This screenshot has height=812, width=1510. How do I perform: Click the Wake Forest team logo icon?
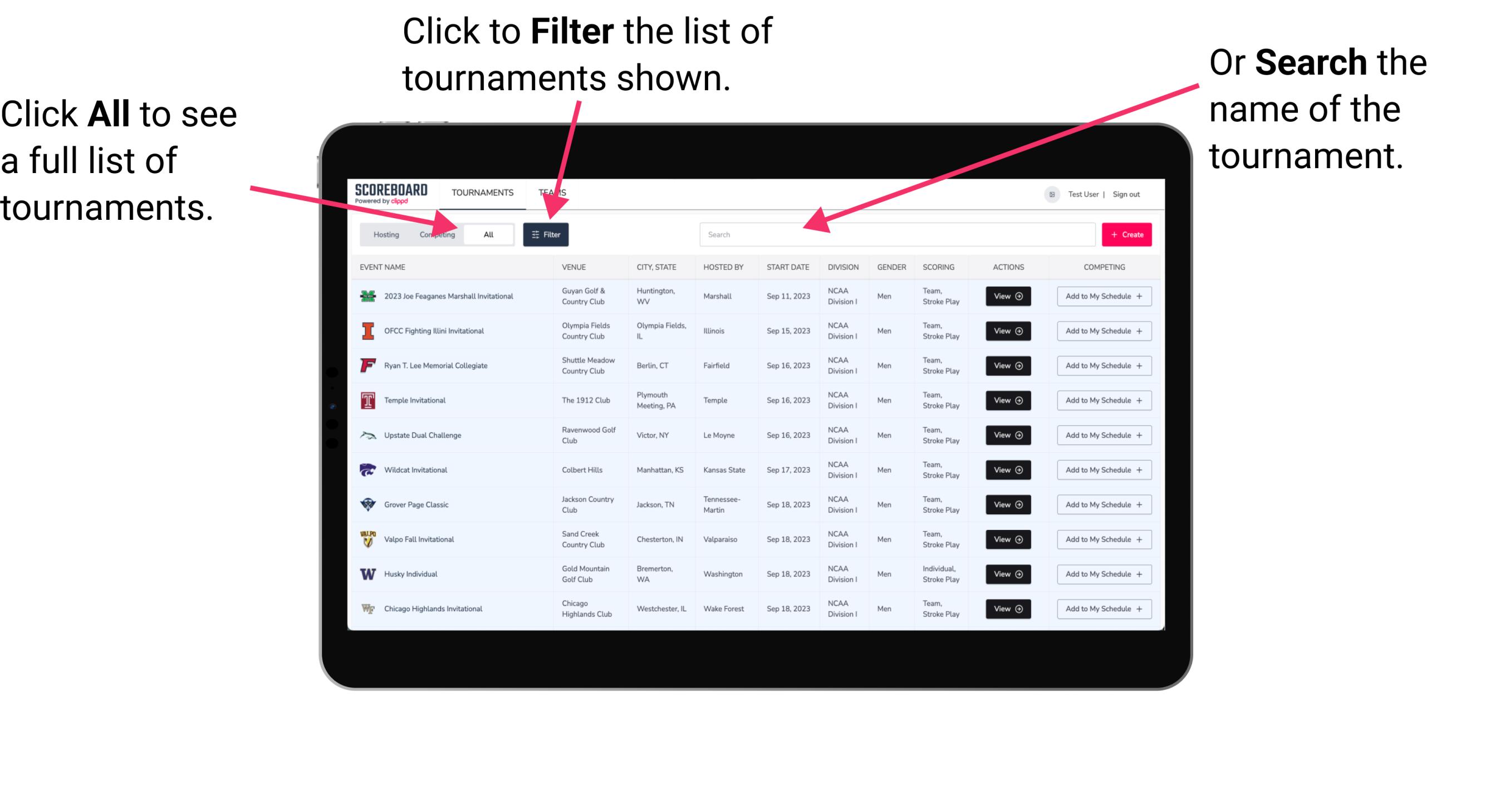(367, 608)
